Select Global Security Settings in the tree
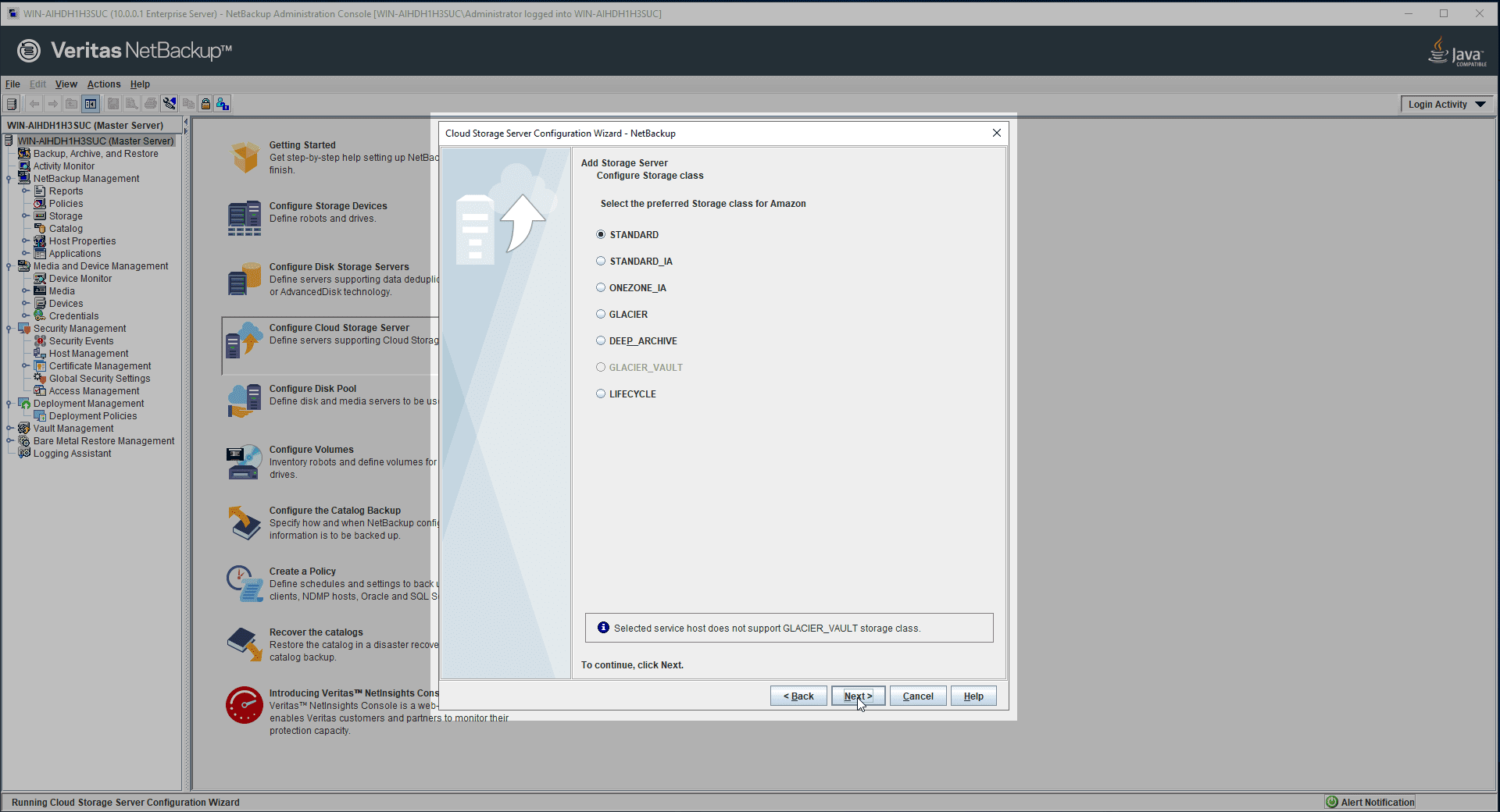Image resolution: width=1500 pixels, height=812 pixels. pyautogui.click(x=99, y=379)
